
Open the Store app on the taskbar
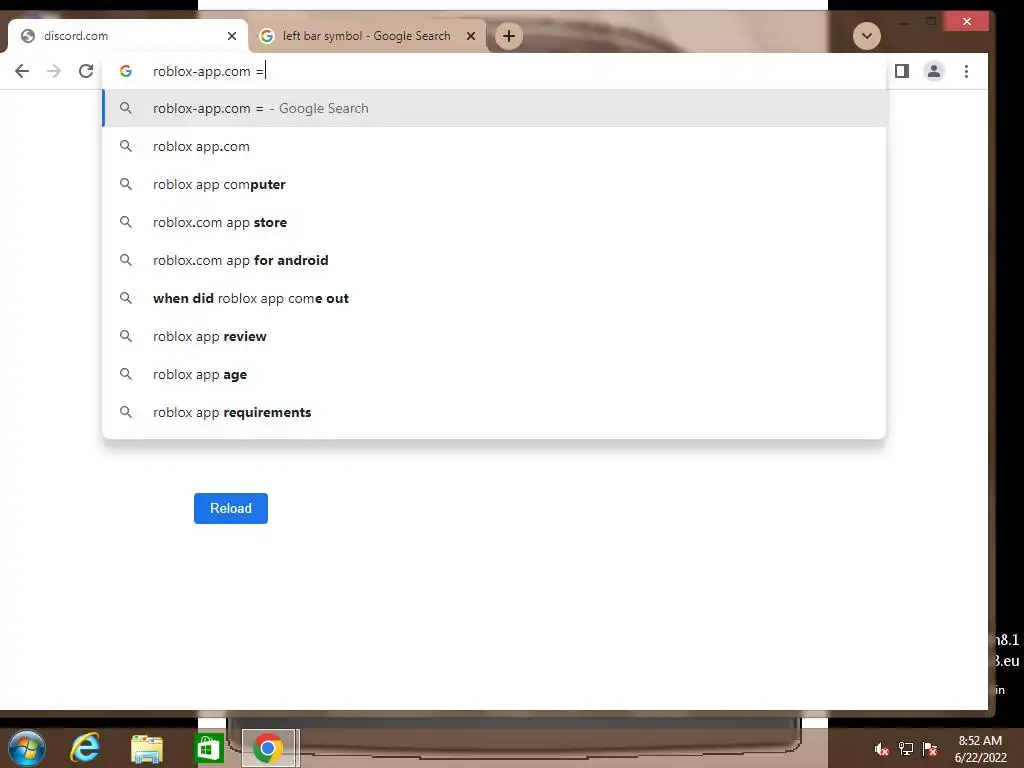tap(208, 748)
